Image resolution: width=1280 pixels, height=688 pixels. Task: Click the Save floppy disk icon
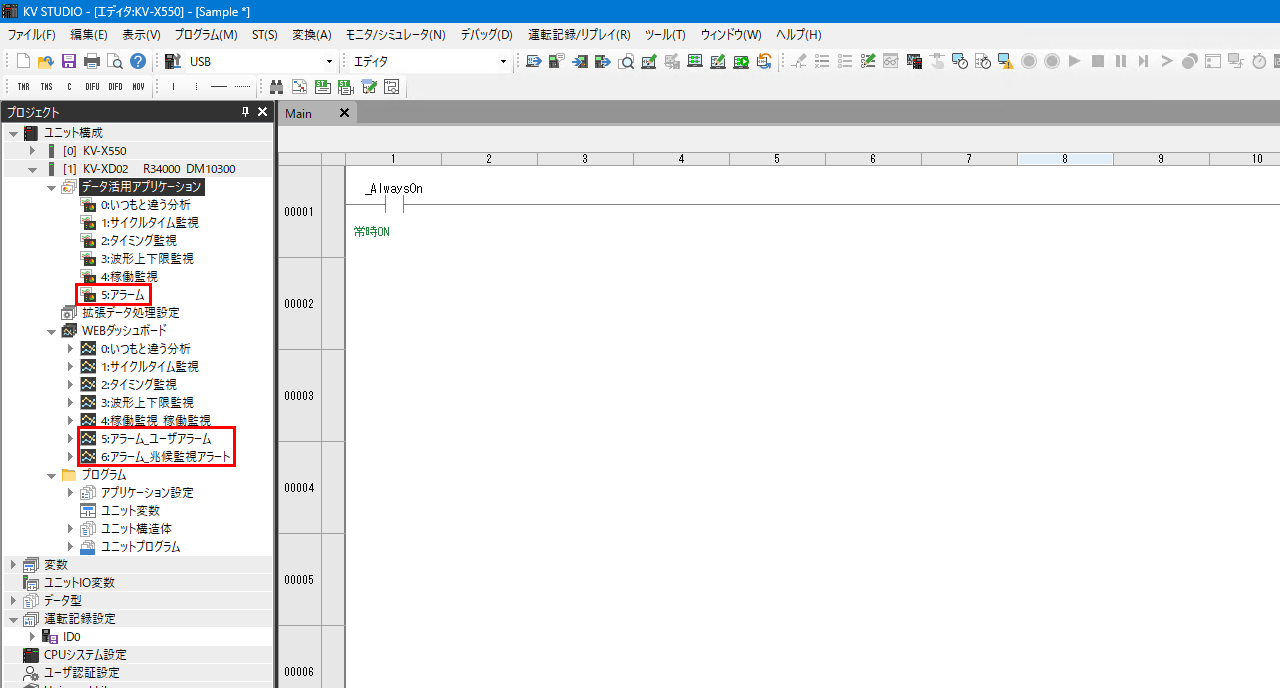pyautogui.click(x=69, y=62)
